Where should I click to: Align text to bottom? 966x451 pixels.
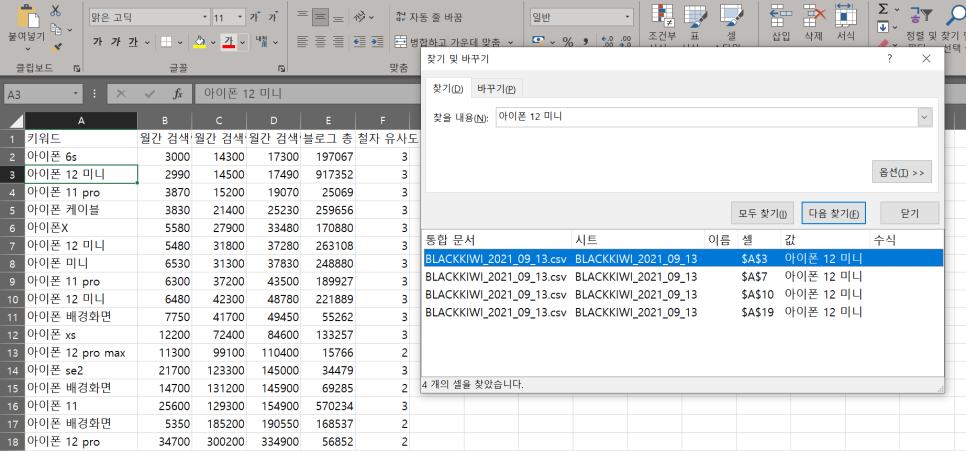pos(338,17)
